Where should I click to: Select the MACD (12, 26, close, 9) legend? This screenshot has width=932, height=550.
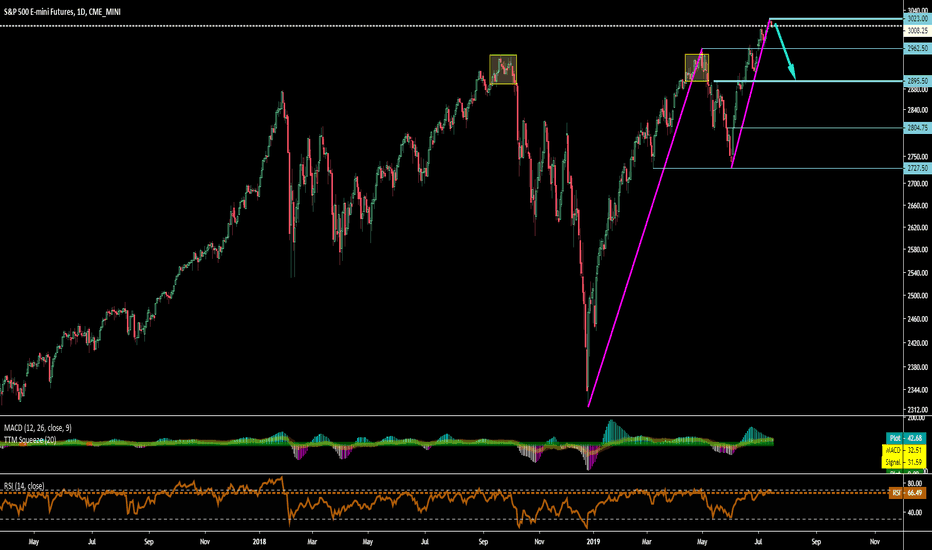tap(37, 428)
